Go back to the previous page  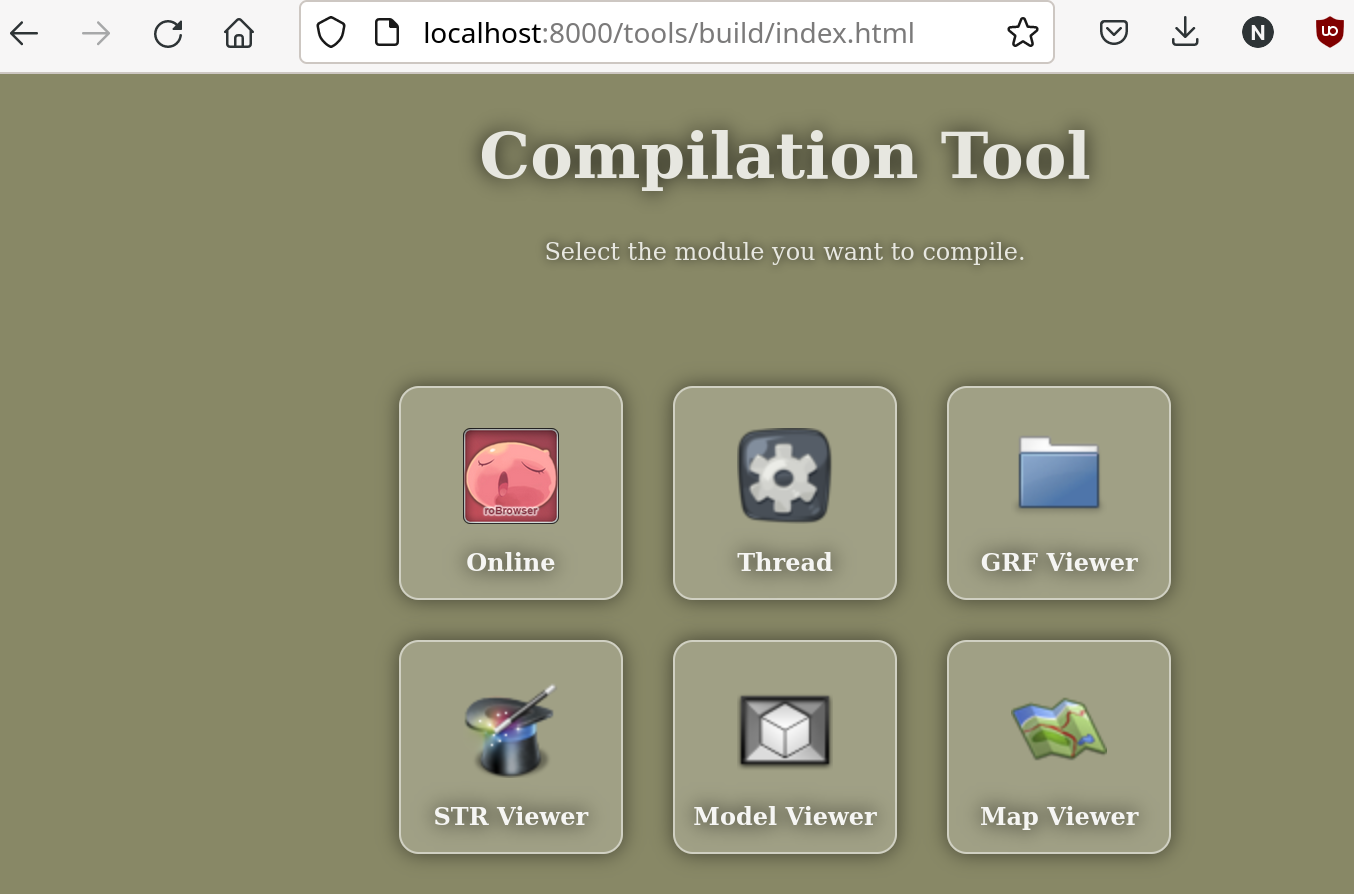pos(24,34)
